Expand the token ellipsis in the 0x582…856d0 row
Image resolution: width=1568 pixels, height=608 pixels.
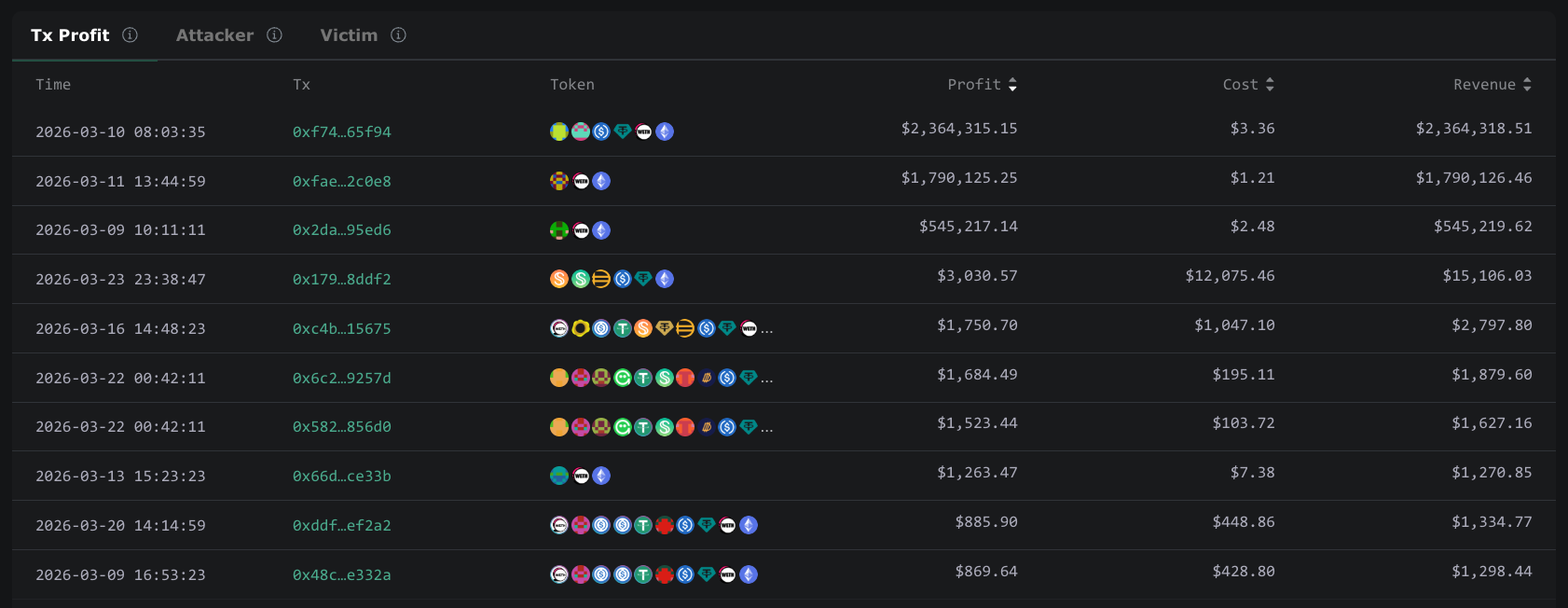pyautogui.click(x=766, y=428)
